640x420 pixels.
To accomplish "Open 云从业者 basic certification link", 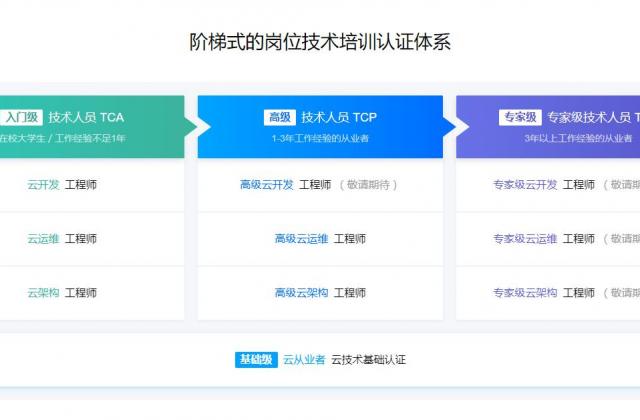I will pos(304,360).
